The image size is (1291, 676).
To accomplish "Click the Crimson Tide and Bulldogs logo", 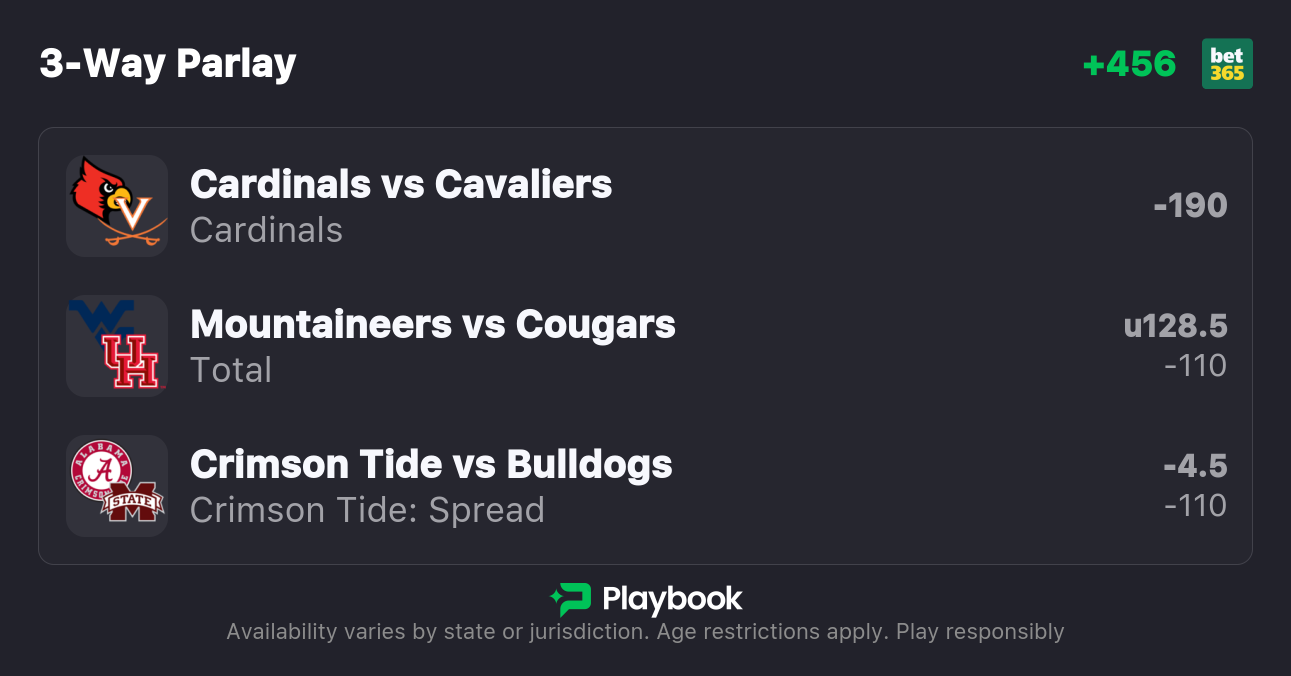I will [x=116, y=485].
